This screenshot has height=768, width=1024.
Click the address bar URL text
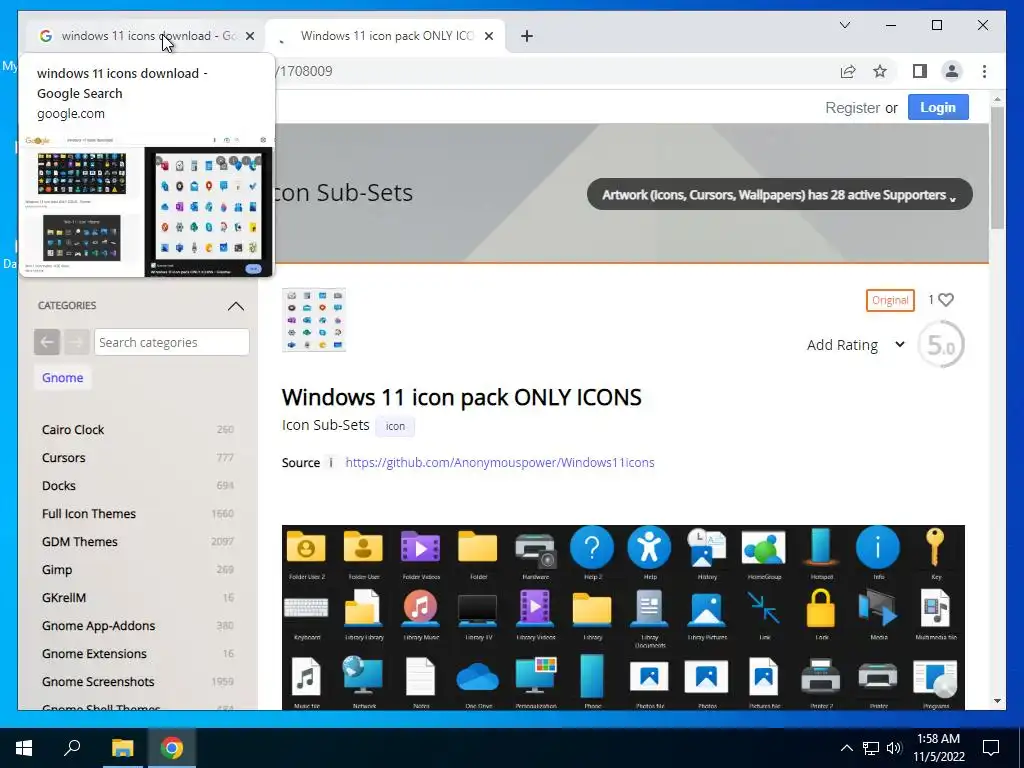coord(304,71)
